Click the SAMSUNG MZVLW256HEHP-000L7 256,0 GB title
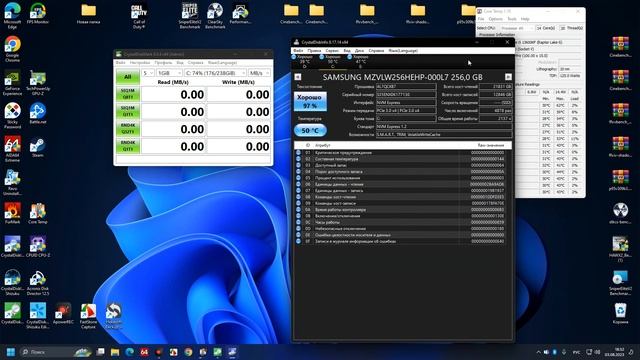This screenshot has height=360, width=640. [x=402, y=77]
